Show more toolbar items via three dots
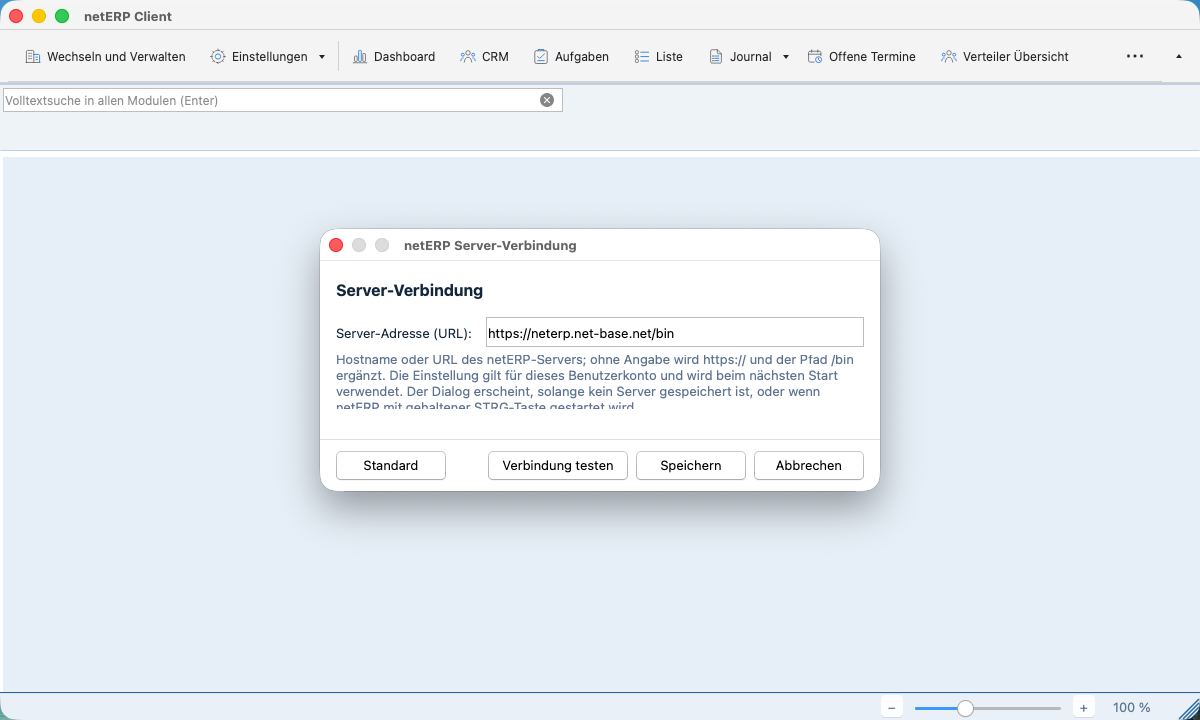 [x=1135, y=57]
